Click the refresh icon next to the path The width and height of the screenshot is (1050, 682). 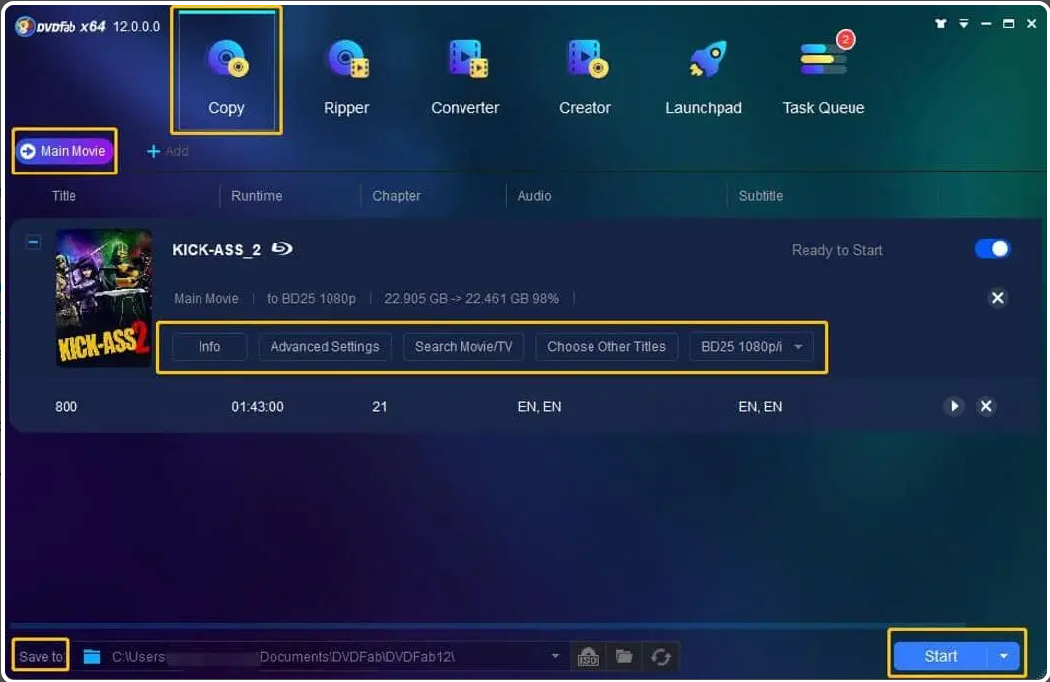[x=661, y=657]
